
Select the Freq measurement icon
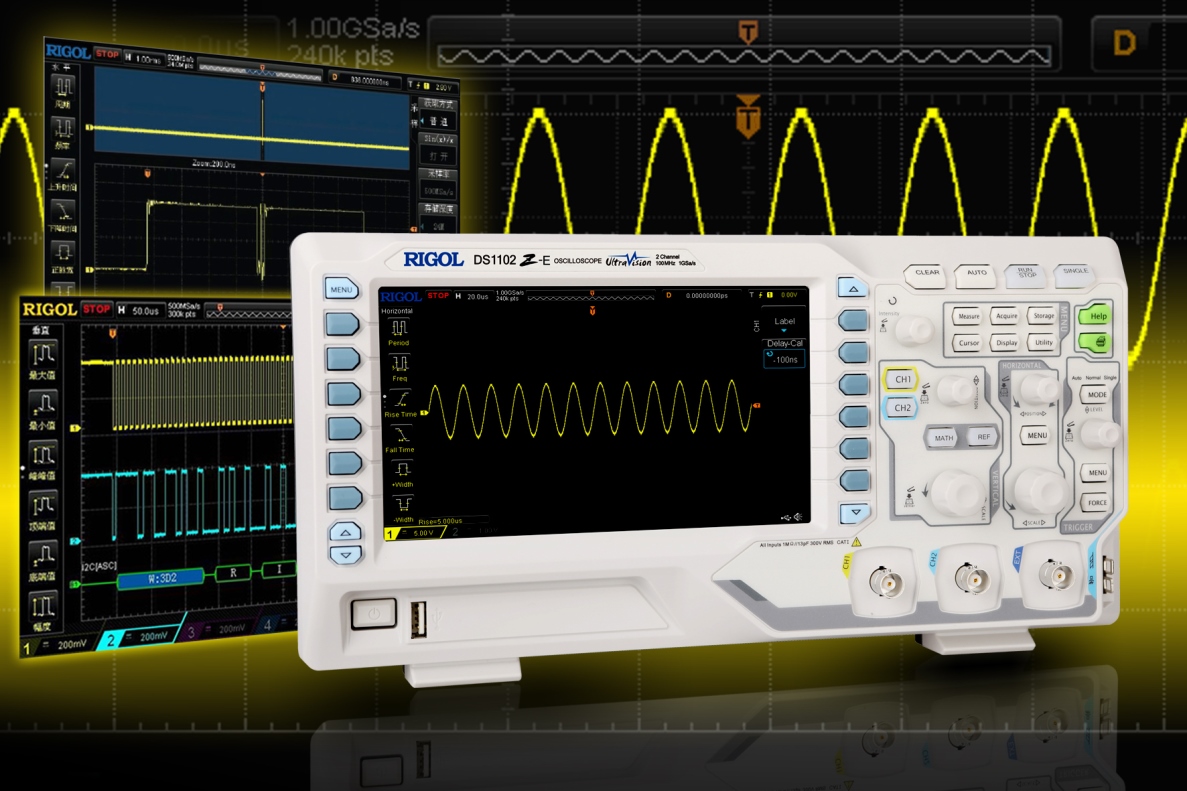tap(399, 363)
